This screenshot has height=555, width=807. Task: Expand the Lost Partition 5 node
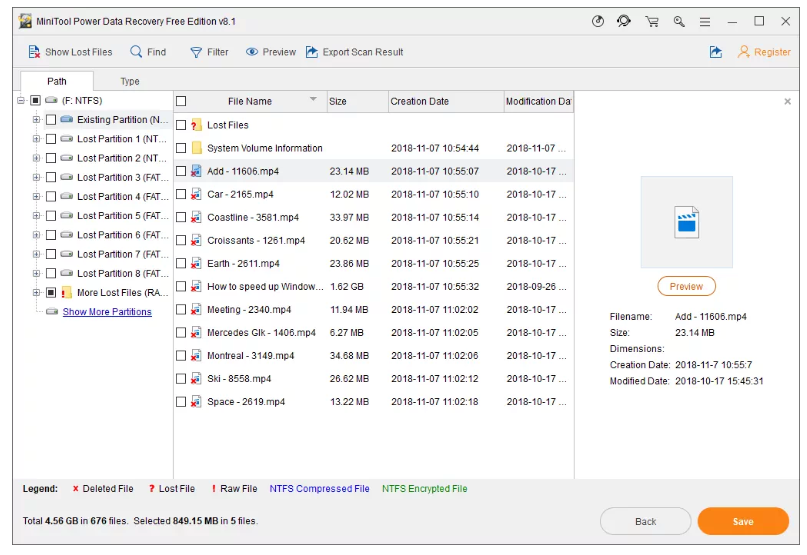36,216
